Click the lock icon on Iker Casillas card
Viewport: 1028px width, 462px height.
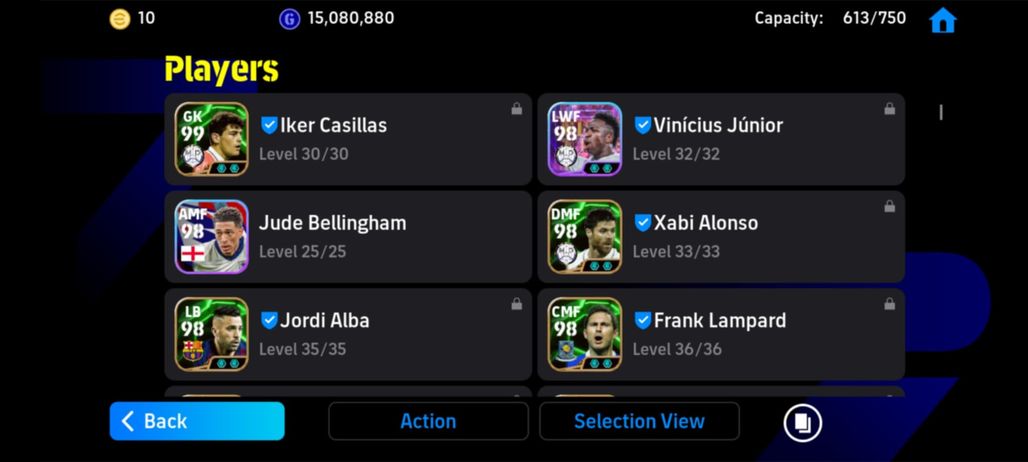point(517,109)
